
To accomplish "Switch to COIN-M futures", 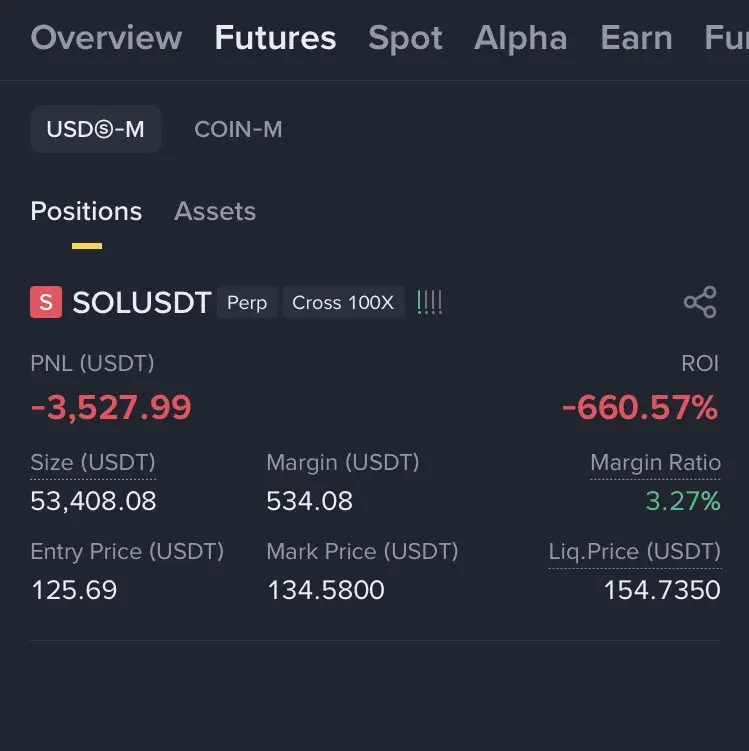I will coord(238,130).
